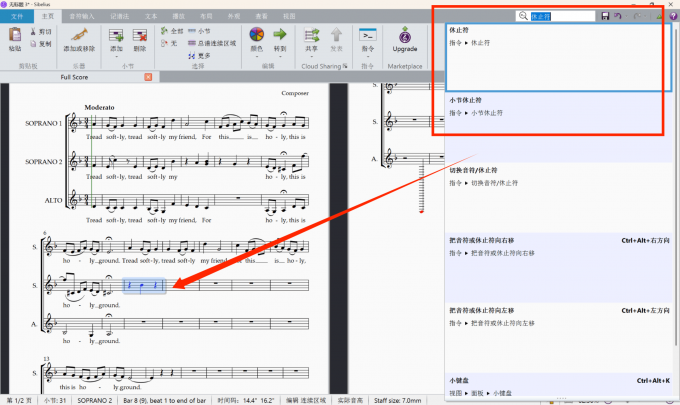
Task: Open the 文件 file tab
Action: [17, 16]
